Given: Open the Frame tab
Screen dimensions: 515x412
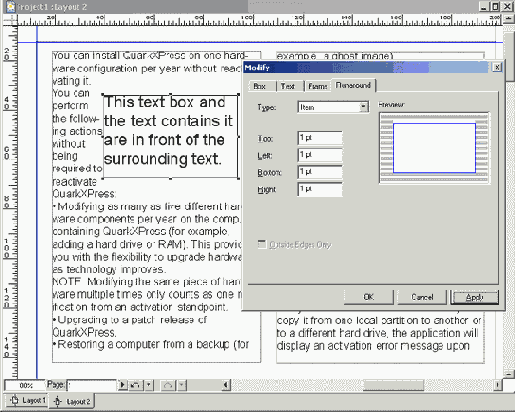Looking at the screenshot, I should point(317,86).
